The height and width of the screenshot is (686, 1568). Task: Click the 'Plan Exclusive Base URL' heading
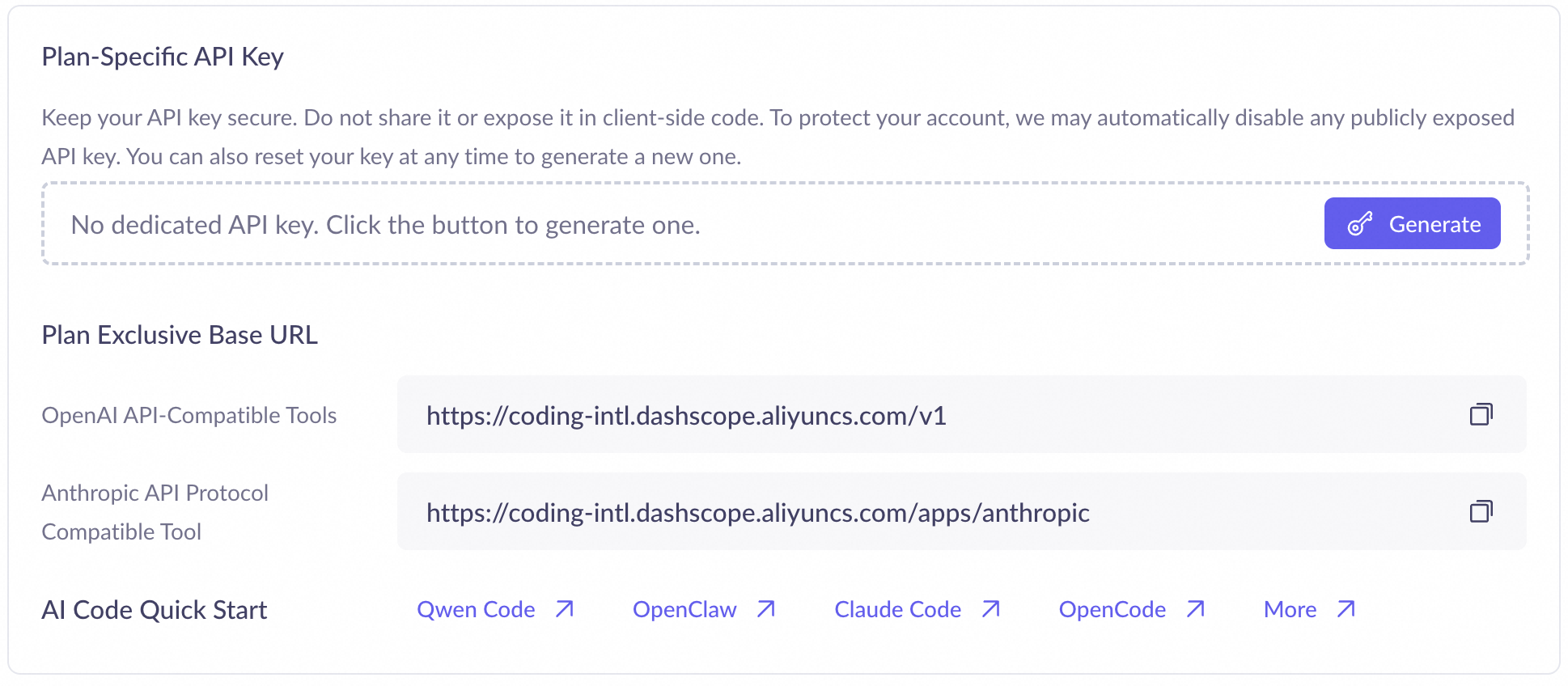tap(180, 335)
